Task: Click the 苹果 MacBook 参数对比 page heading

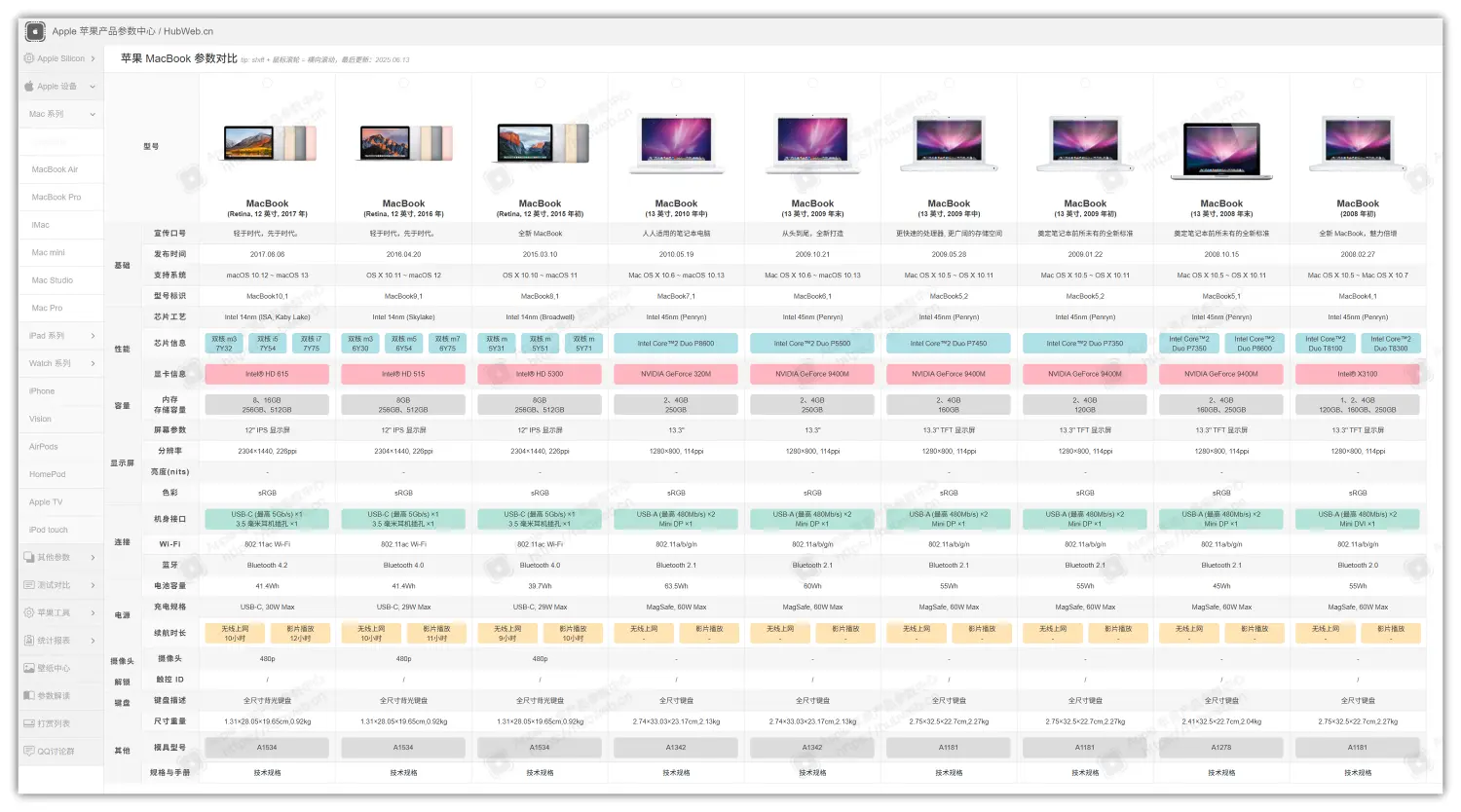Action: pos(179,58)
